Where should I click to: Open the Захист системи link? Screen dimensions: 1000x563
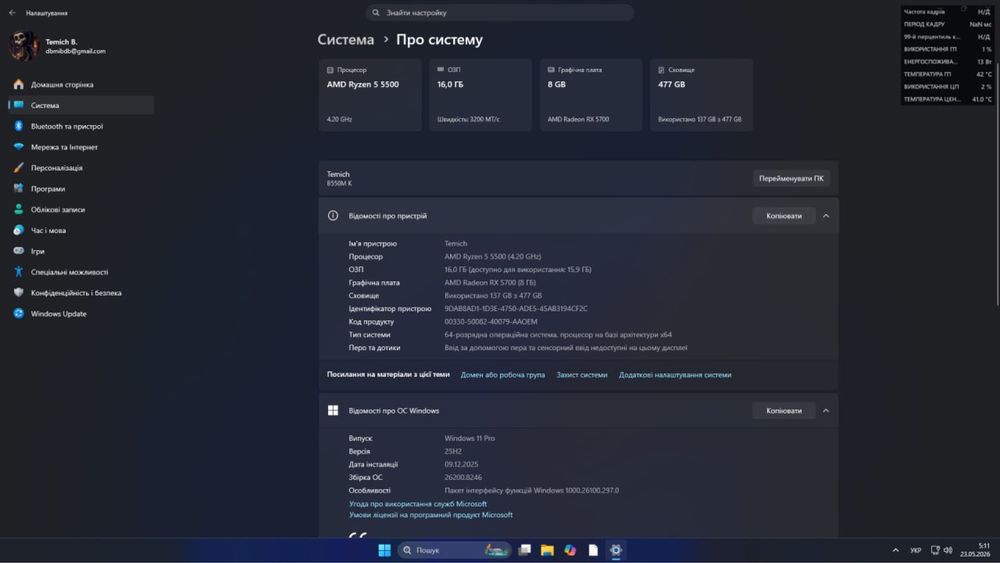(582, 375)
